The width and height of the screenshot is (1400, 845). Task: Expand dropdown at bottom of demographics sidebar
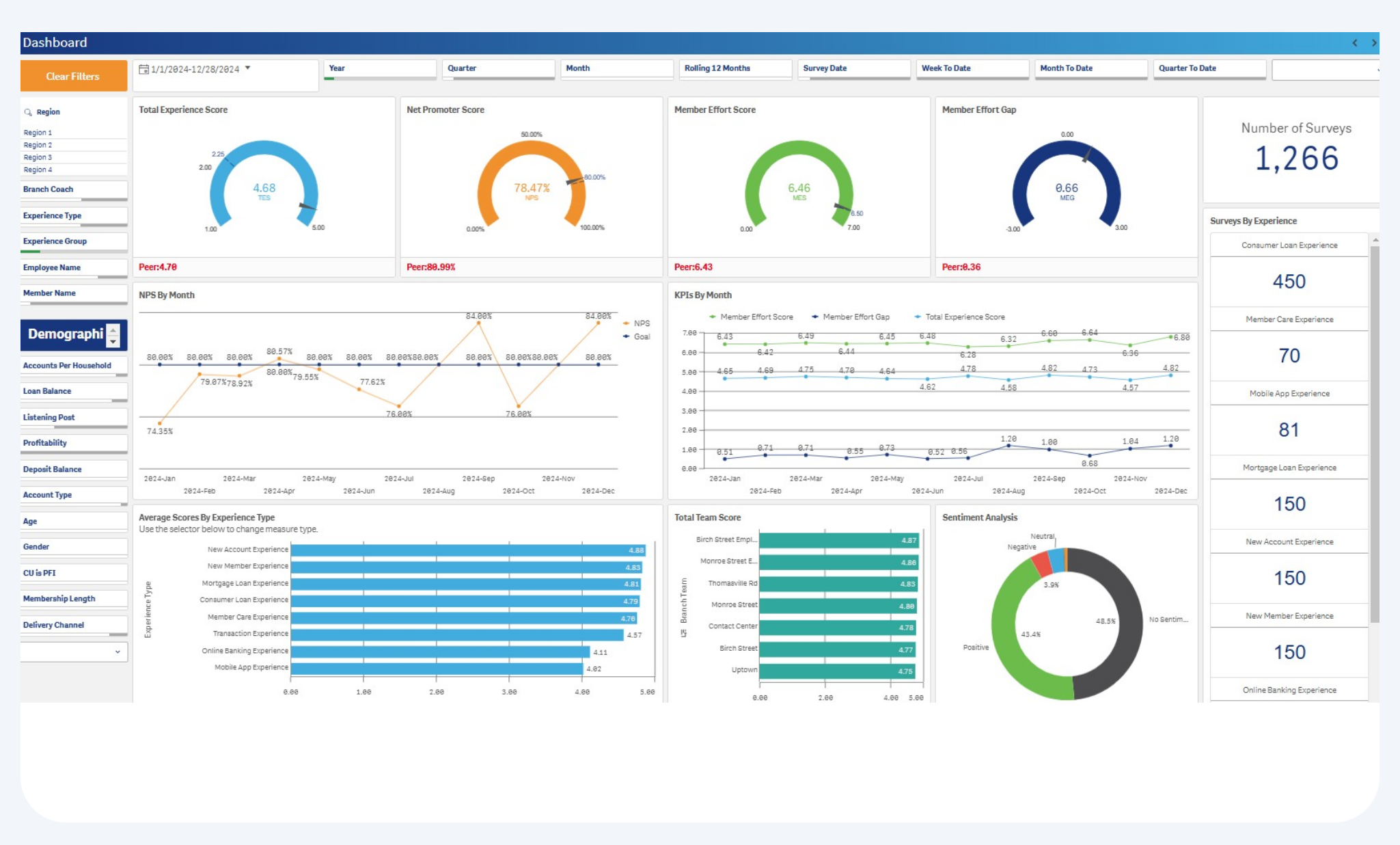(x=118, y=652)
